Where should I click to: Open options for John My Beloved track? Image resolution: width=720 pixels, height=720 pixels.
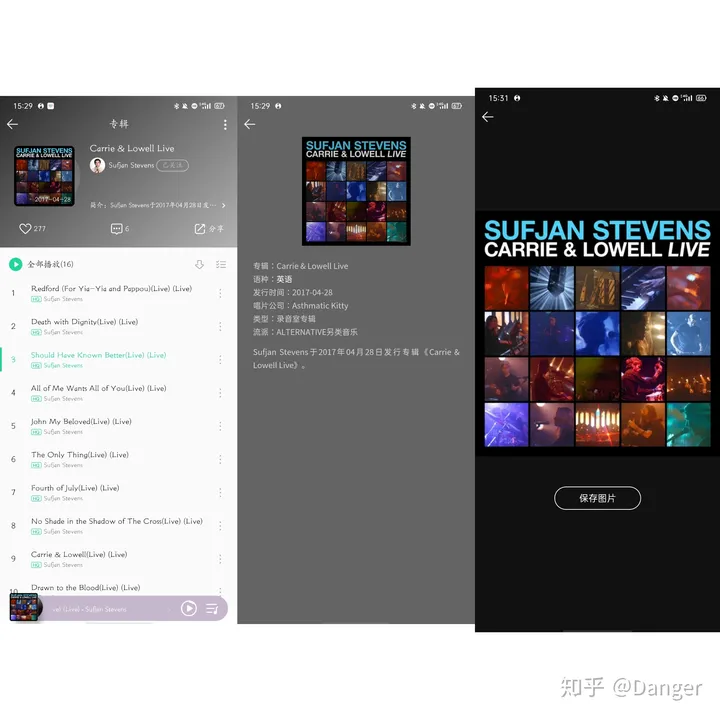220,426
